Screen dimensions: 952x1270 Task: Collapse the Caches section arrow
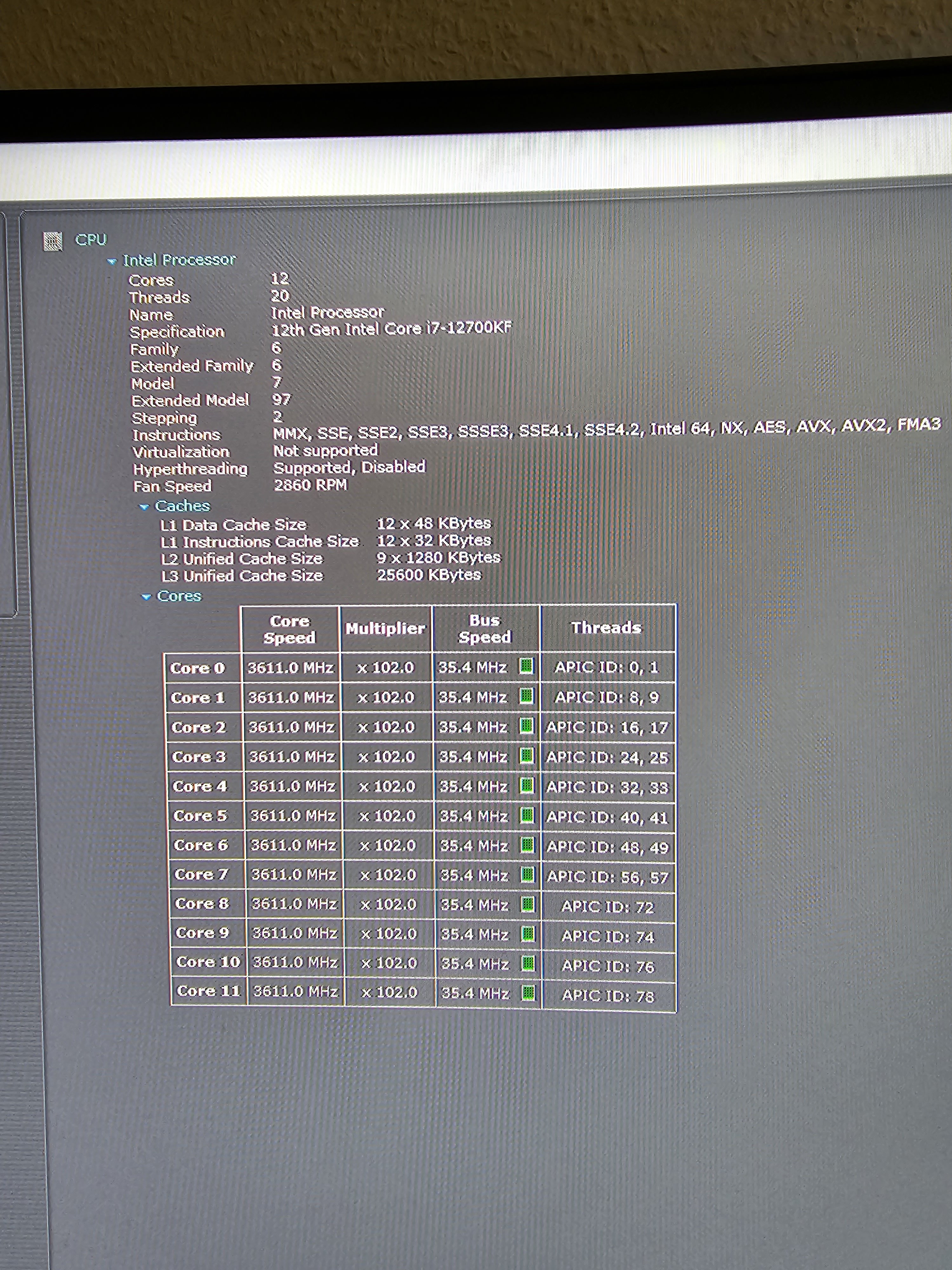point(144,507)
